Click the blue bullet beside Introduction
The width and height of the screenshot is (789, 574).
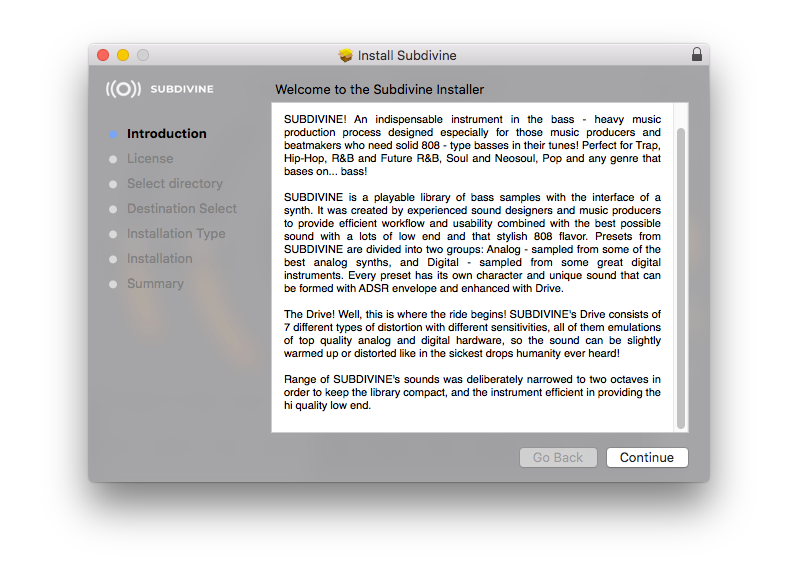(113, 134)
